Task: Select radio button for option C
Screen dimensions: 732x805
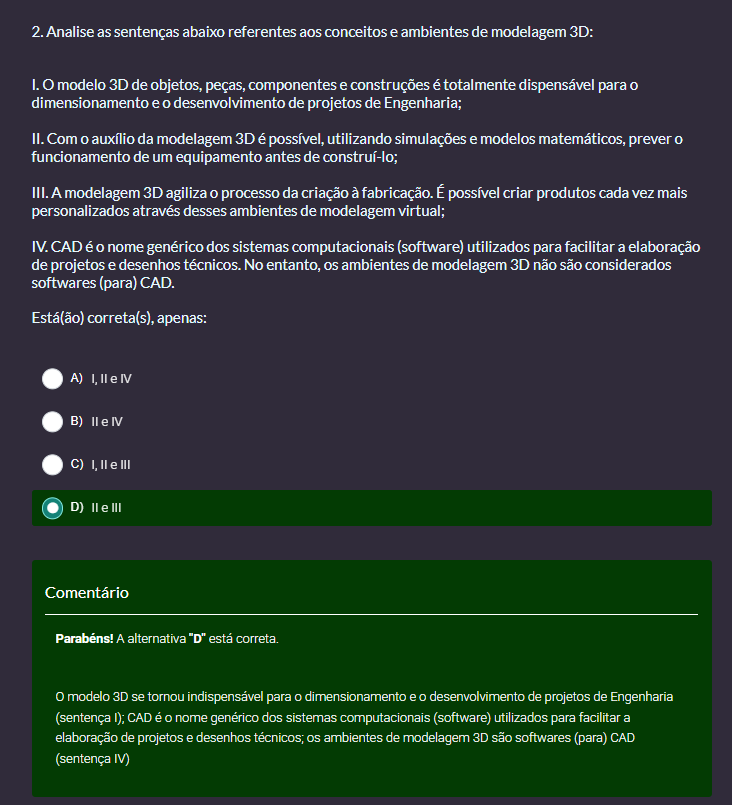Action: click(52, 464)
